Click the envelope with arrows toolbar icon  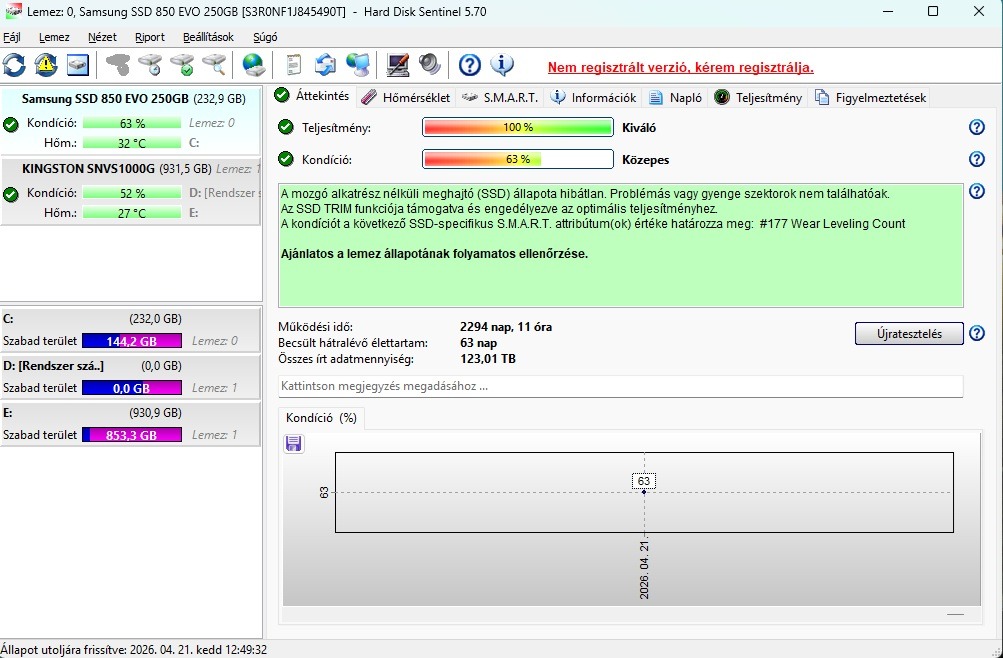[x=326, y=65]
